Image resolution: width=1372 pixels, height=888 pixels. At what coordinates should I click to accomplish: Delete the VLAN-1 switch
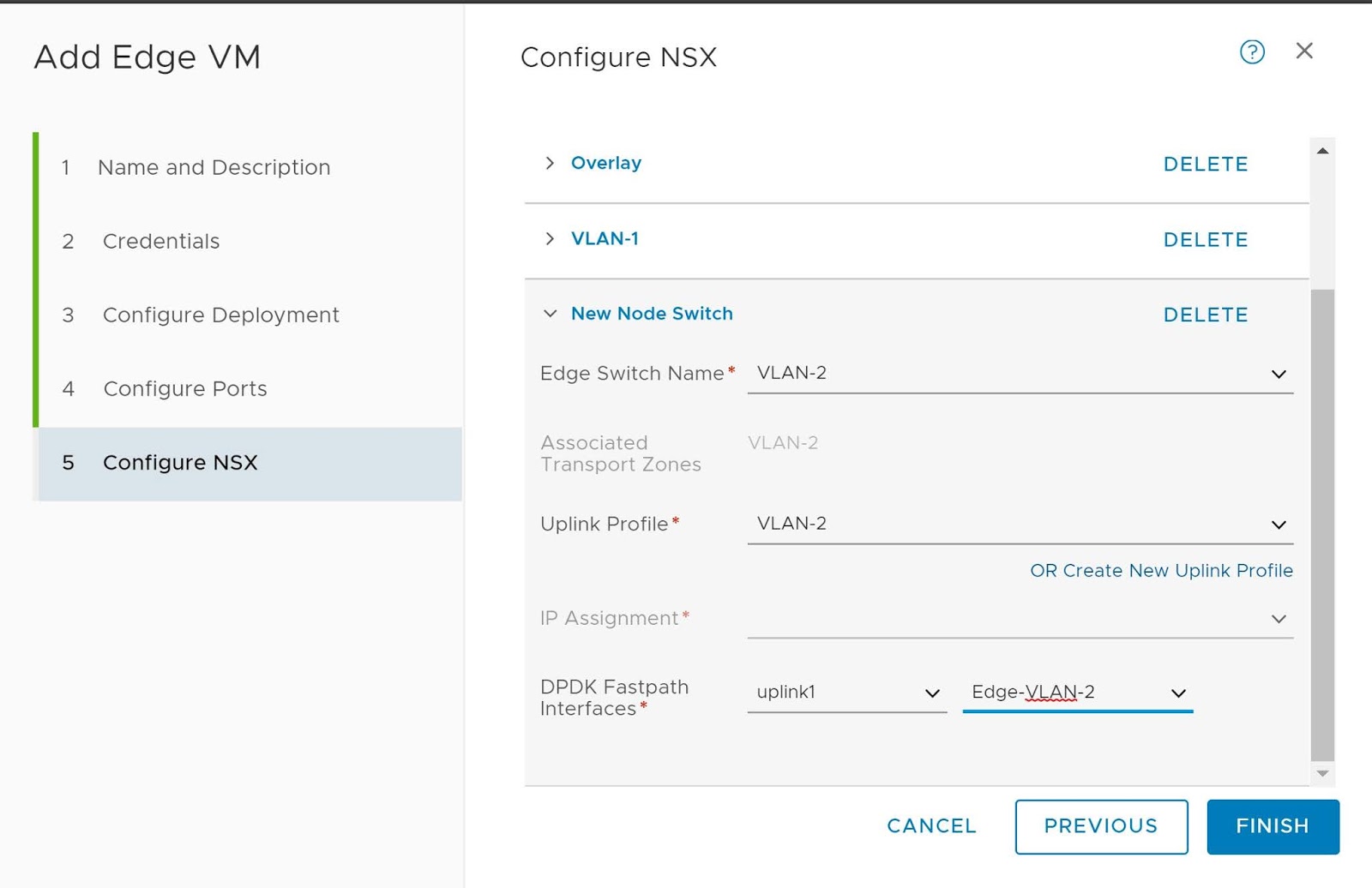[x=1205, y=240]
